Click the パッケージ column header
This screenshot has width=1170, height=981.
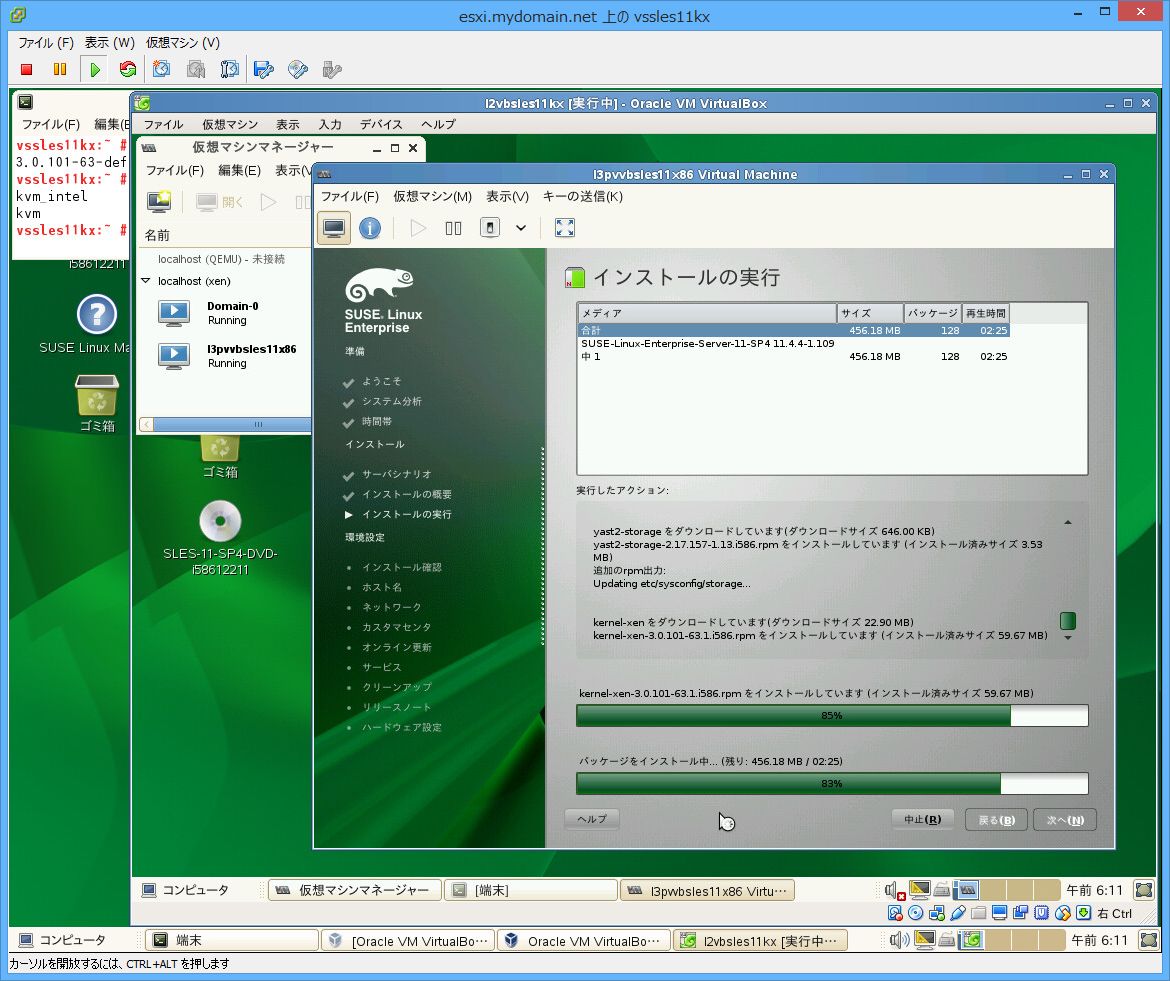(932, 313)
